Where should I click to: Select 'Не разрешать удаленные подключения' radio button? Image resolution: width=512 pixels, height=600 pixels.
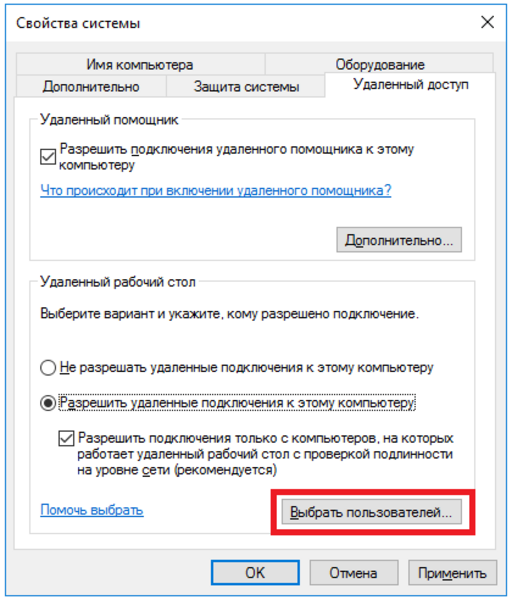click(48, 368)
